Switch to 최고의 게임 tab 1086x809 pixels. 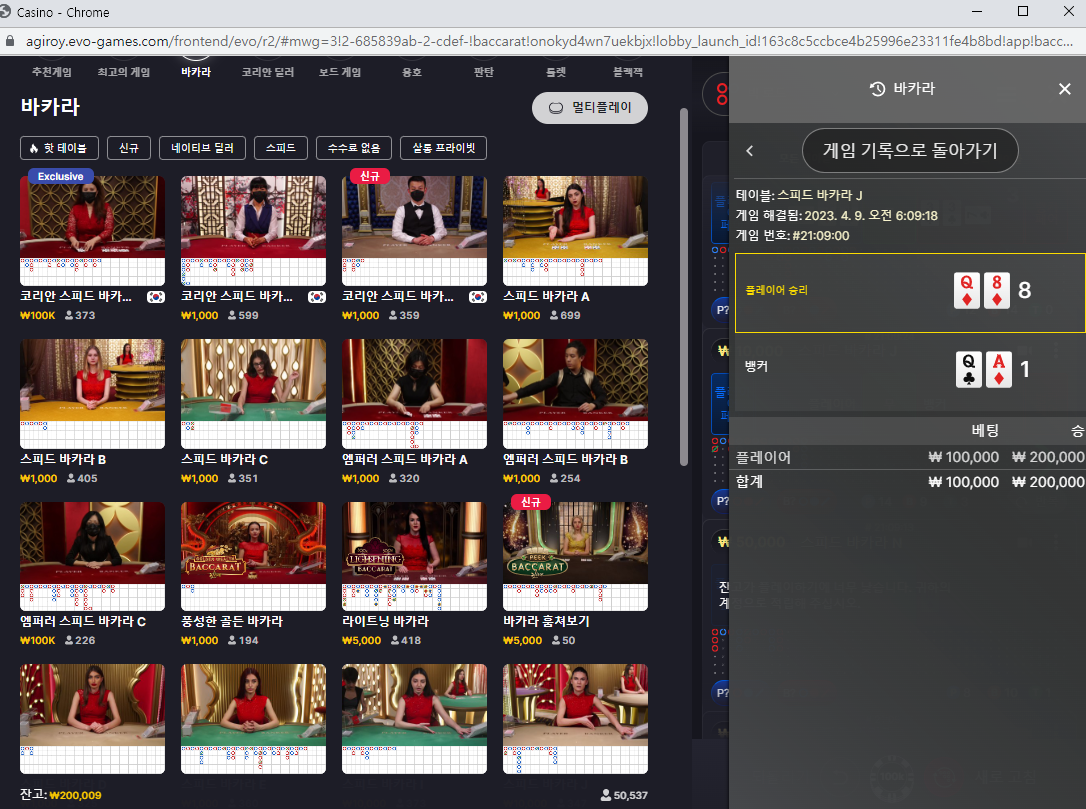pos(123,72)
